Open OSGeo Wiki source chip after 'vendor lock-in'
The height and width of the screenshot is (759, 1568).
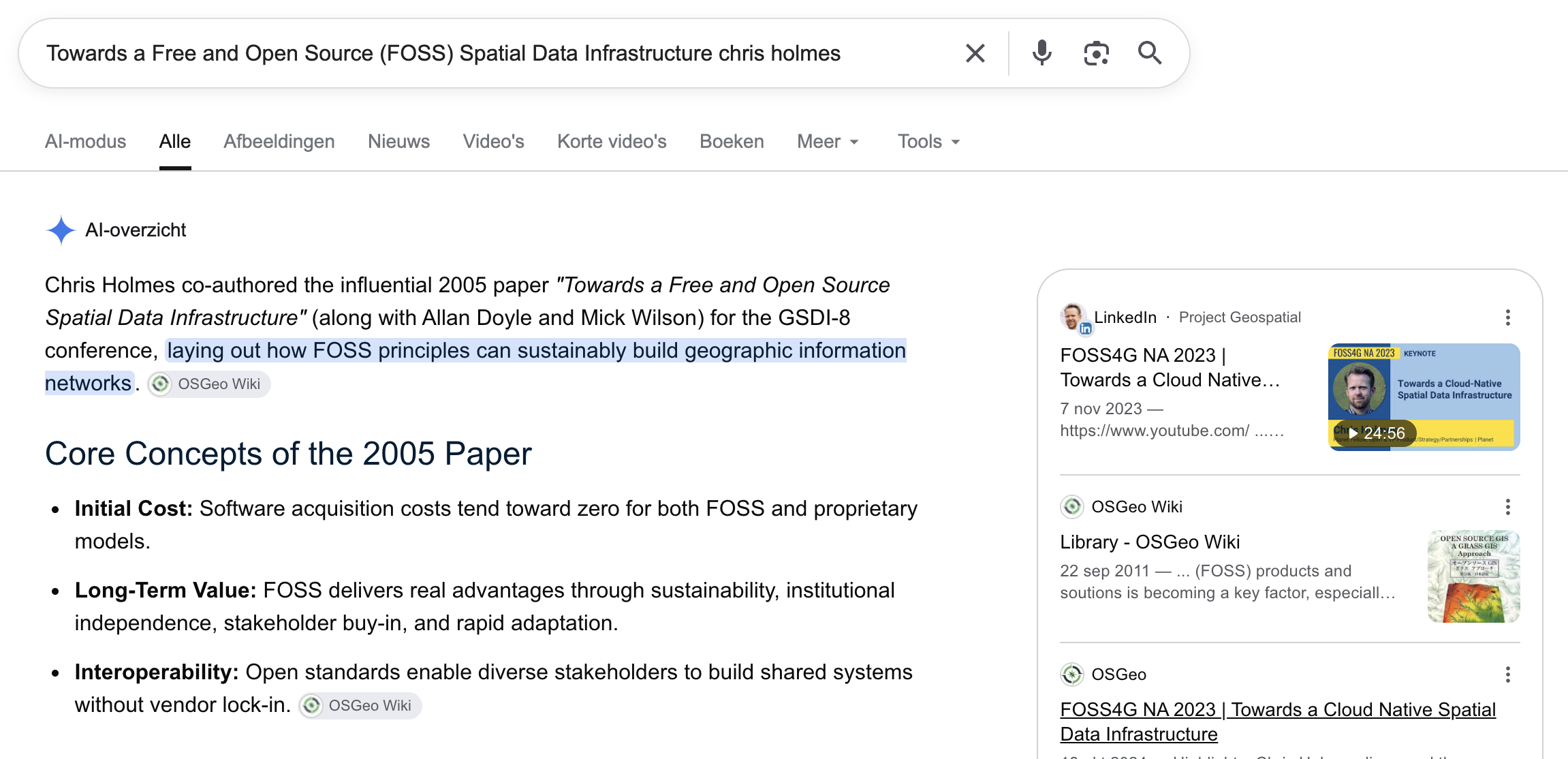point(360,706)
